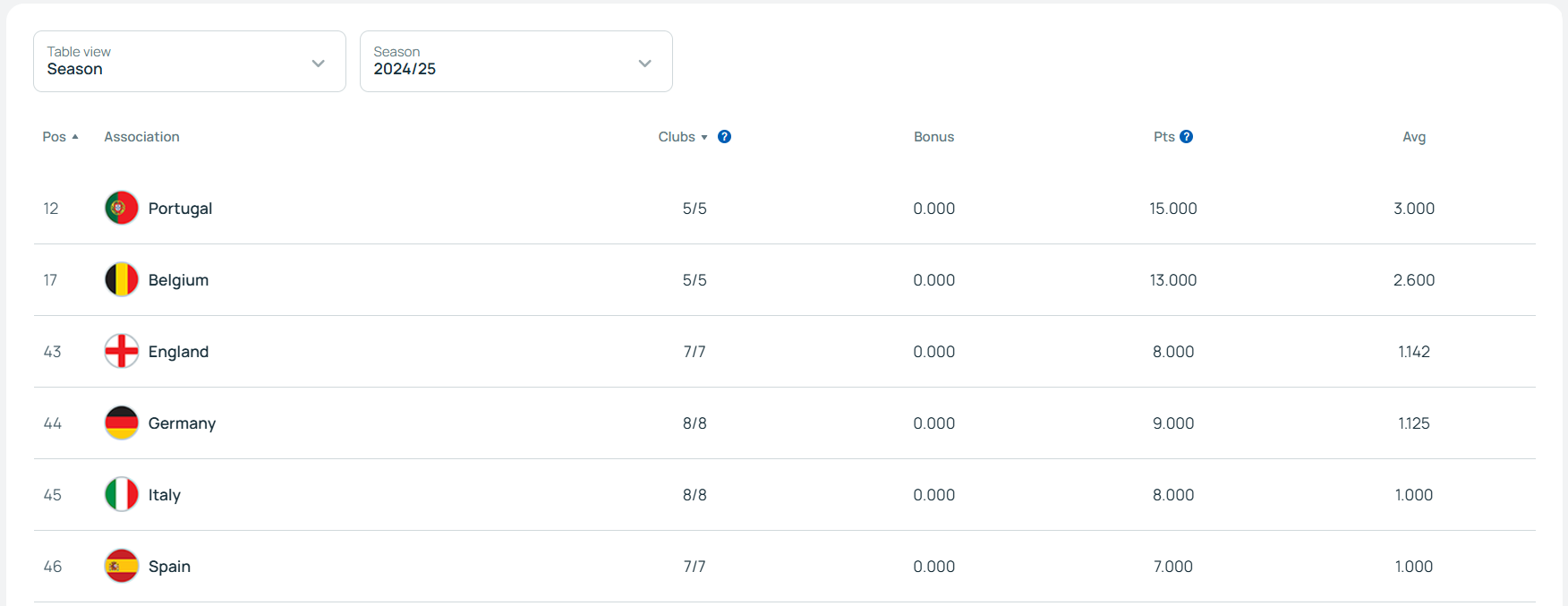Screen dimensions: 1568x606
Task: Open the Portugal association link
Action: [x=180, y=209]
